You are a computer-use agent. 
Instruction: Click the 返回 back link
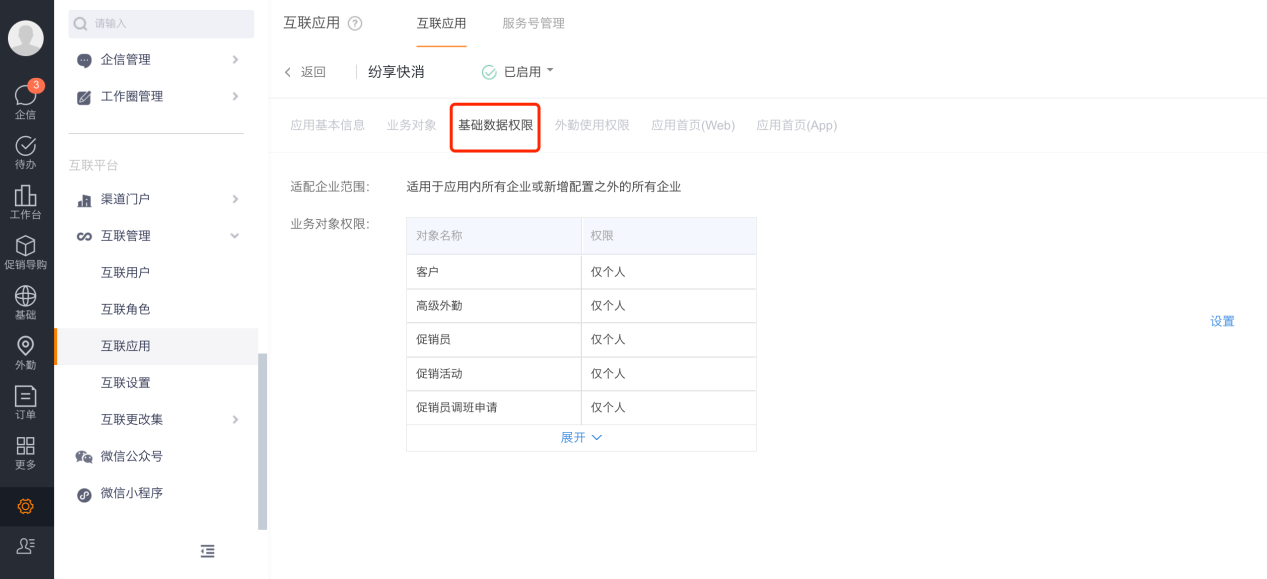click(313, 72)
